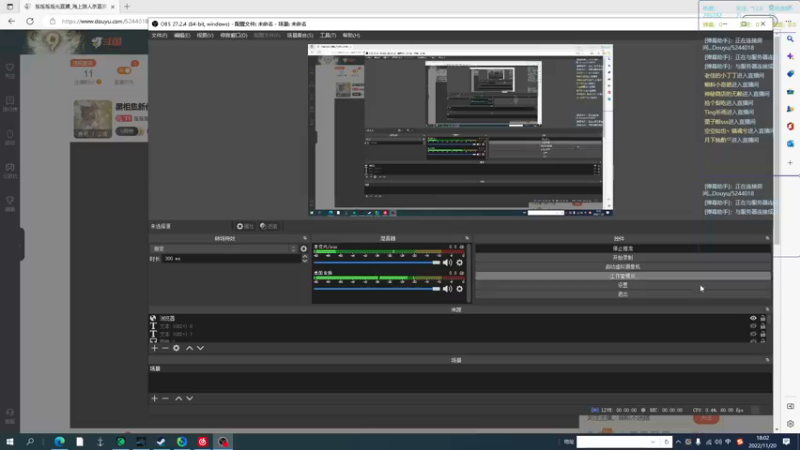Click the studio mode button
The height and width of the screenshot is (450, 800).
pyautogui.click(x=622, y=276)
